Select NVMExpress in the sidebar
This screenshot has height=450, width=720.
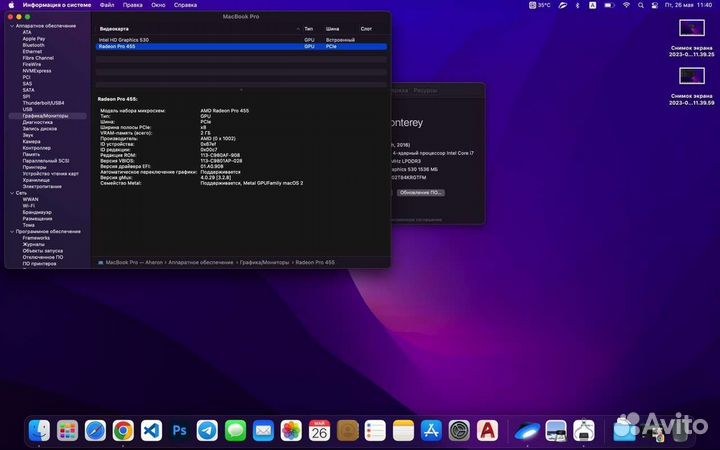(x=37, y=71)
